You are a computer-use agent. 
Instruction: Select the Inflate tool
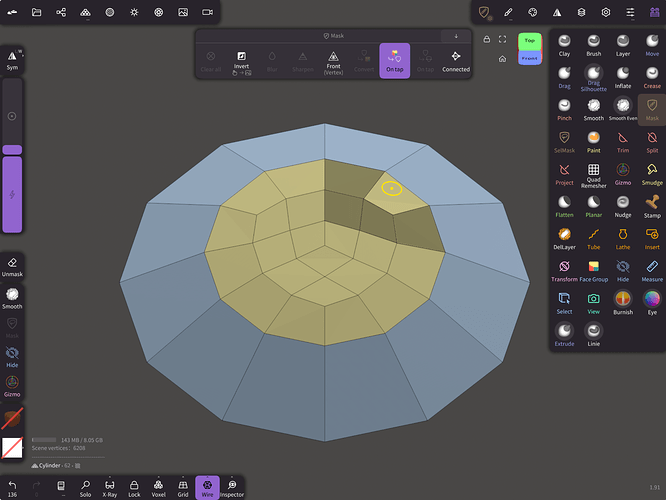[623, 78]
